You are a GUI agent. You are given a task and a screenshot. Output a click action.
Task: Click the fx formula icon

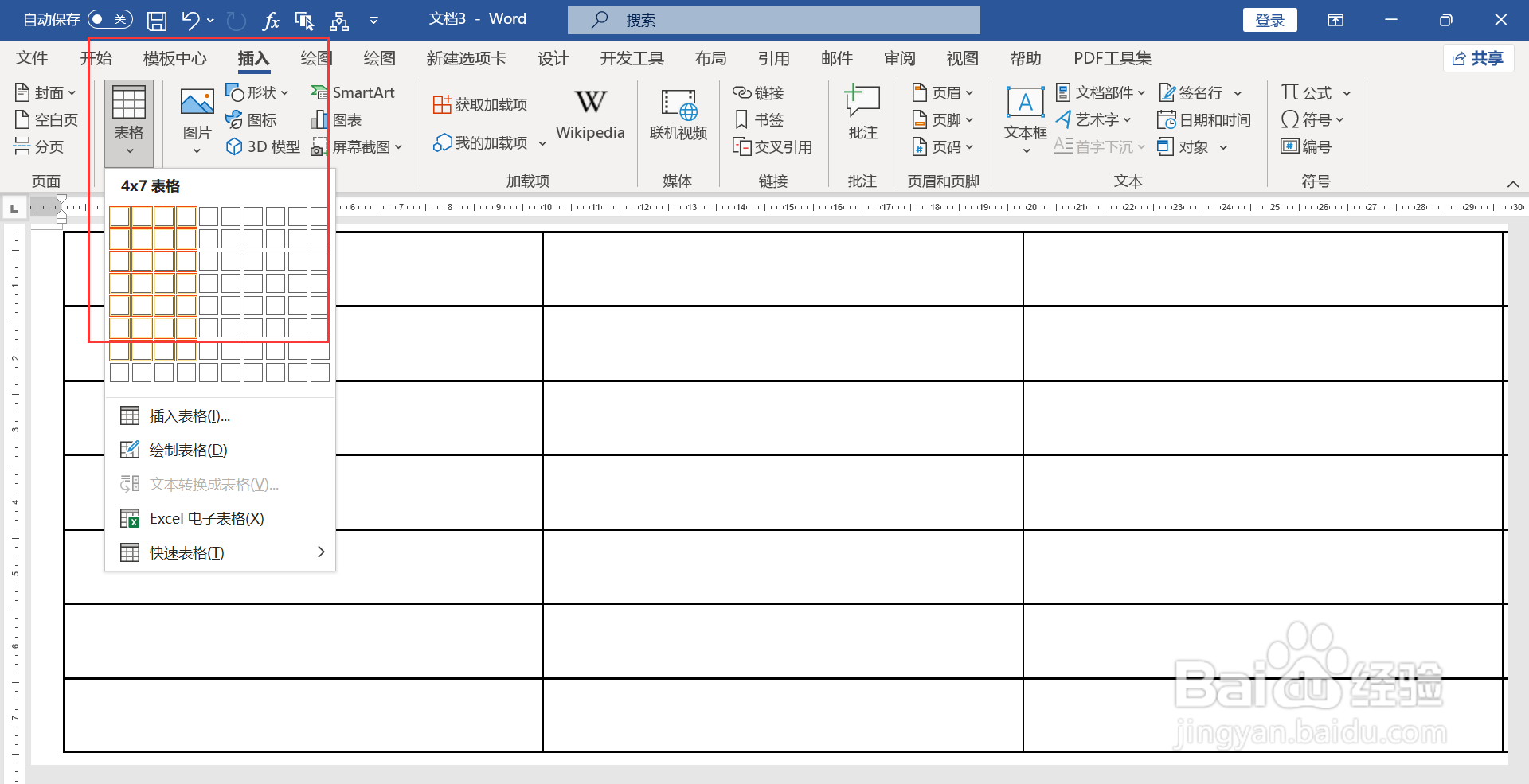(x=271, y=20)
